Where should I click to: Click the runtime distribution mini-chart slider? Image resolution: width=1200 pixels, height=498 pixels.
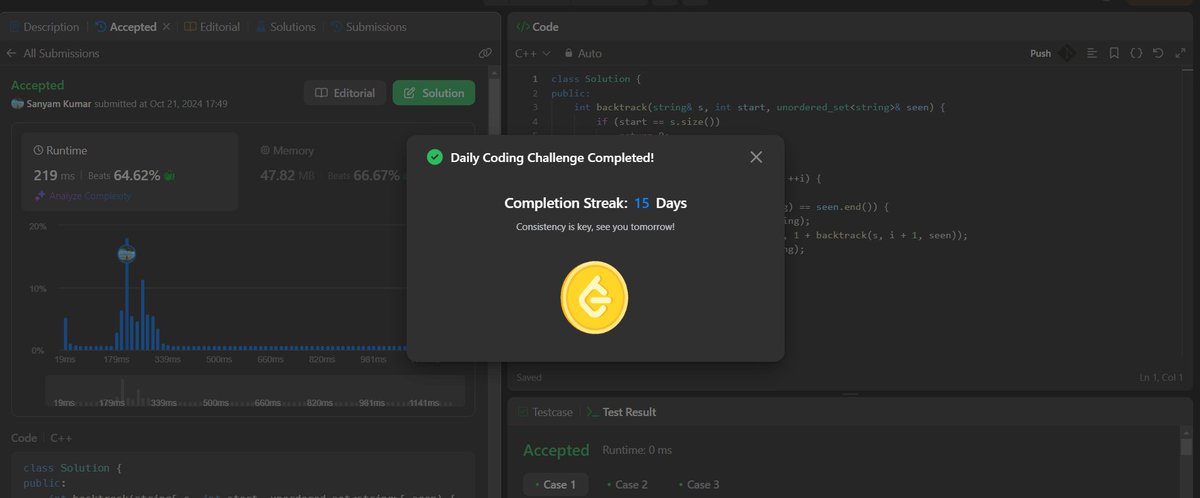click(x=255, y=390)
